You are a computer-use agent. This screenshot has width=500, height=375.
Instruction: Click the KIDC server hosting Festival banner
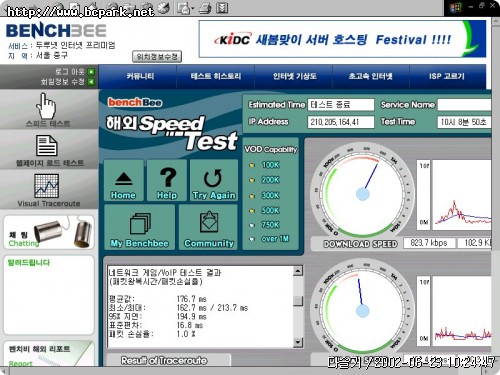[342, 39]
